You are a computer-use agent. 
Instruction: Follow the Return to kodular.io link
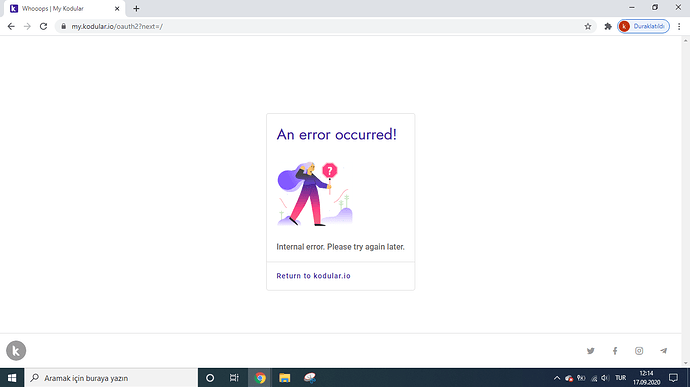click(313, 276)
